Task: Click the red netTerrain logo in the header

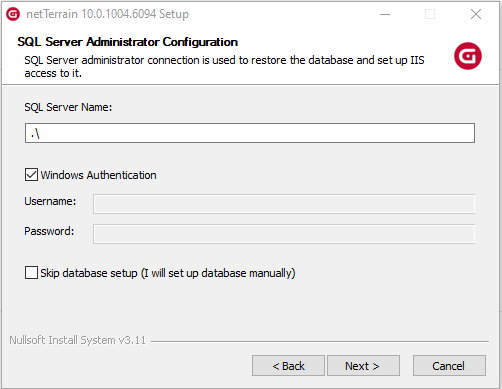Action: (468, 56)
